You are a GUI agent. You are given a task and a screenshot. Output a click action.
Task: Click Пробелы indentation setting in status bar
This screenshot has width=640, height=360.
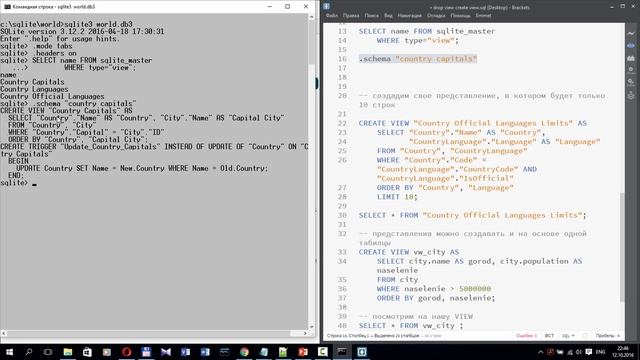(x=607, y=336)
